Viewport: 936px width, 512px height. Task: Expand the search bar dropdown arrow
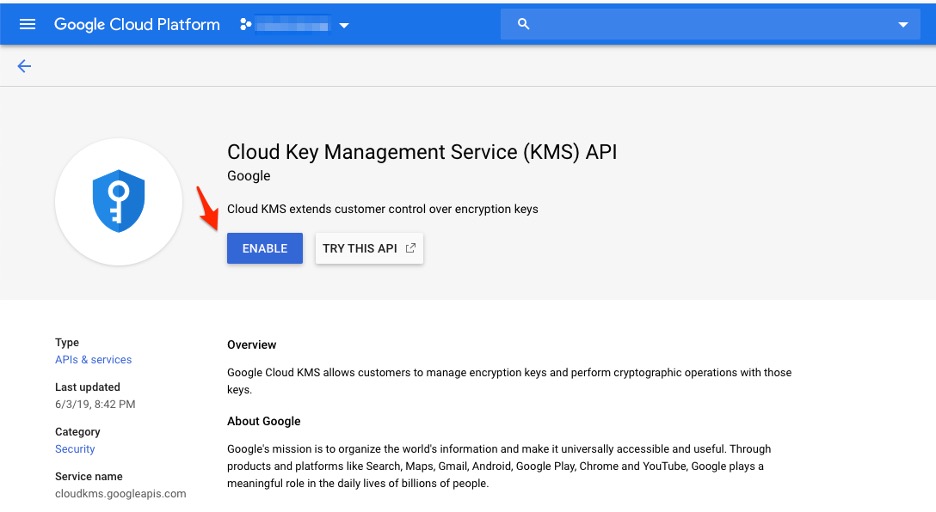pos(903,25)
